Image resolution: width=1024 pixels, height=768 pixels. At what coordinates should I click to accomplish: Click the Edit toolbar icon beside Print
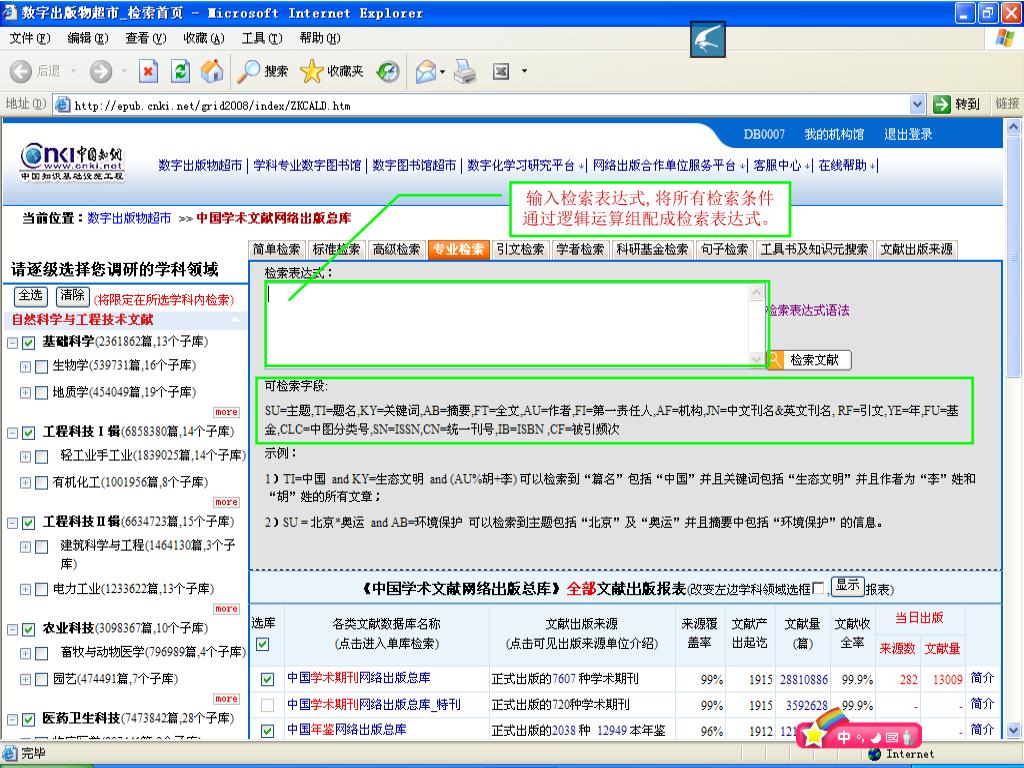(x=501, y=71)
